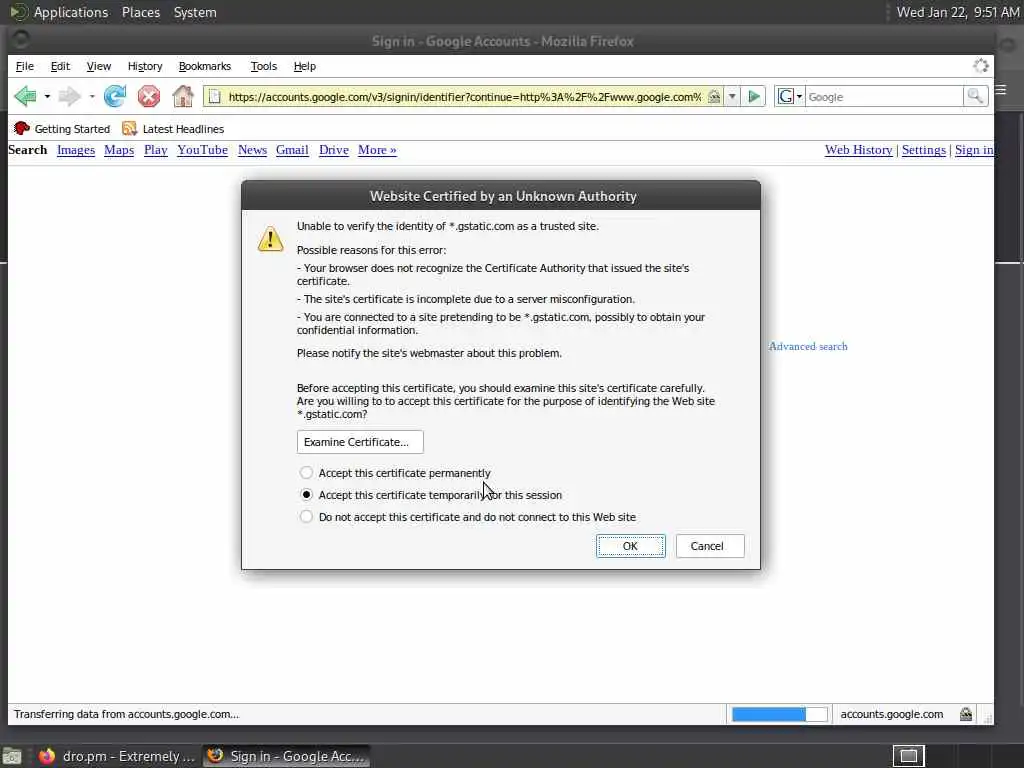Open the Tools menu
The height and width of the screenshot is (768, 1024).
click(264, 66)
